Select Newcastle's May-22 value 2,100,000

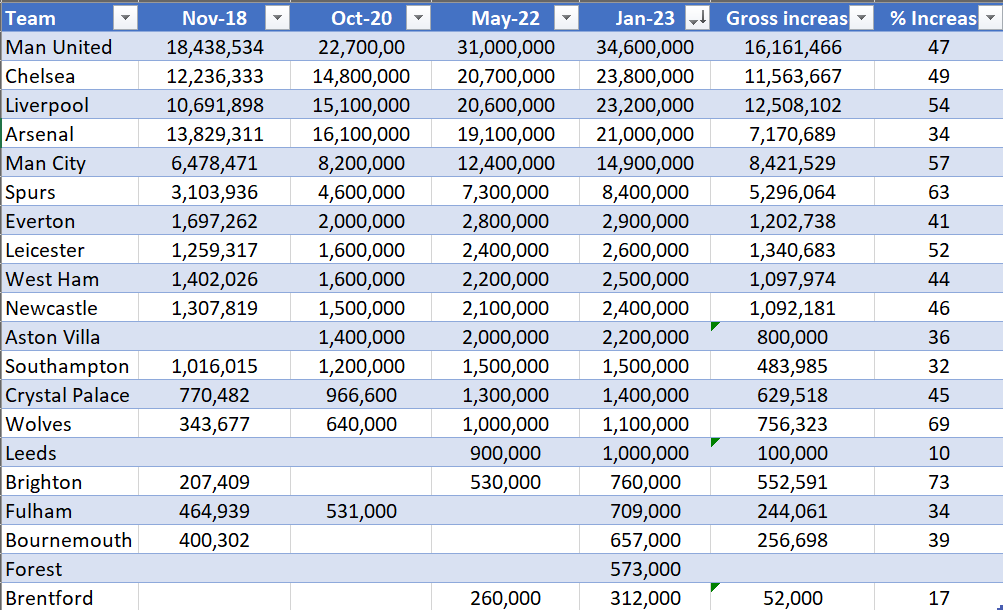point(505,308)
